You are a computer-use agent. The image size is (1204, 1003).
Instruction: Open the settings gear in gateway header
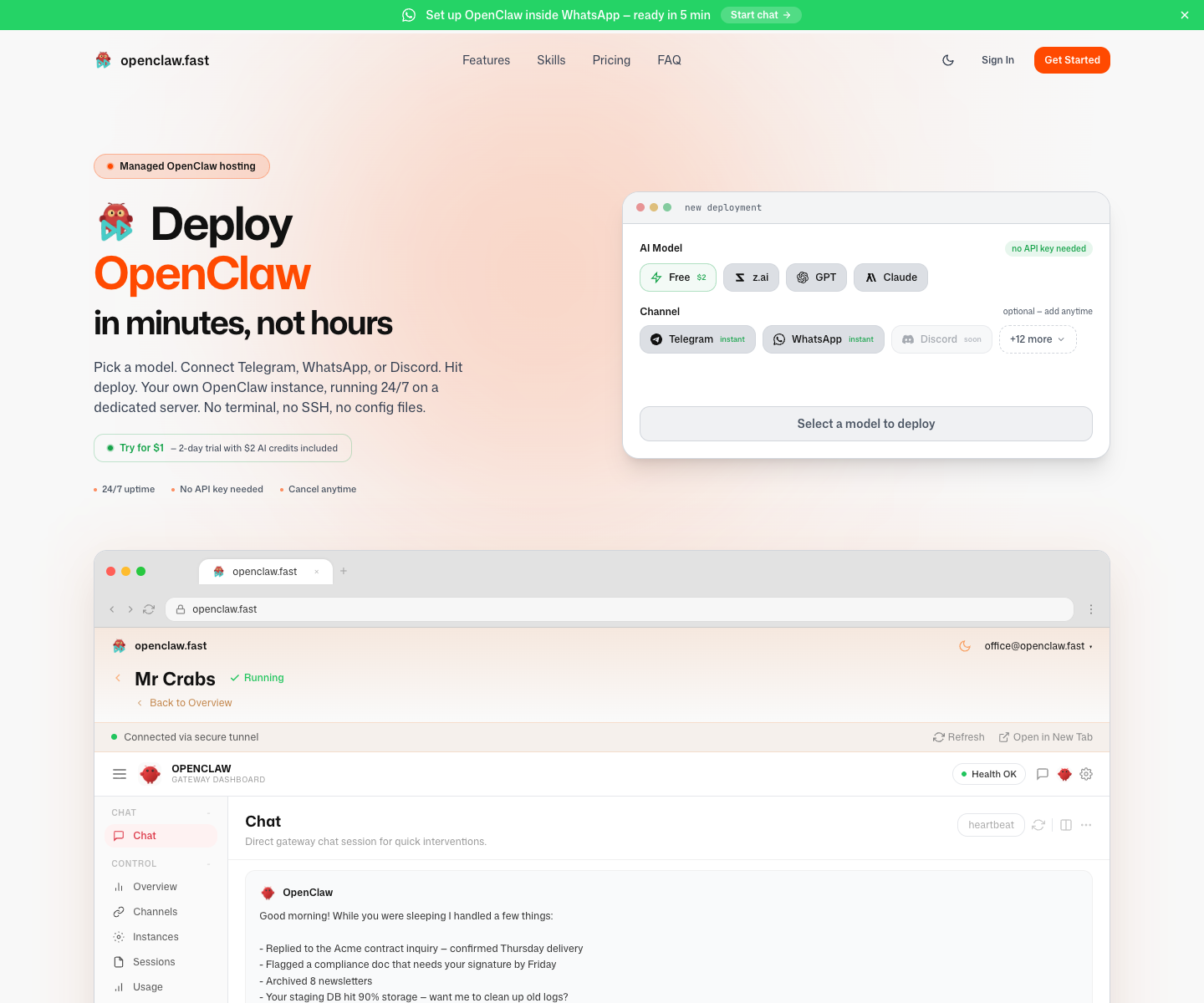pyautogui.click(x=1086, y=774)
